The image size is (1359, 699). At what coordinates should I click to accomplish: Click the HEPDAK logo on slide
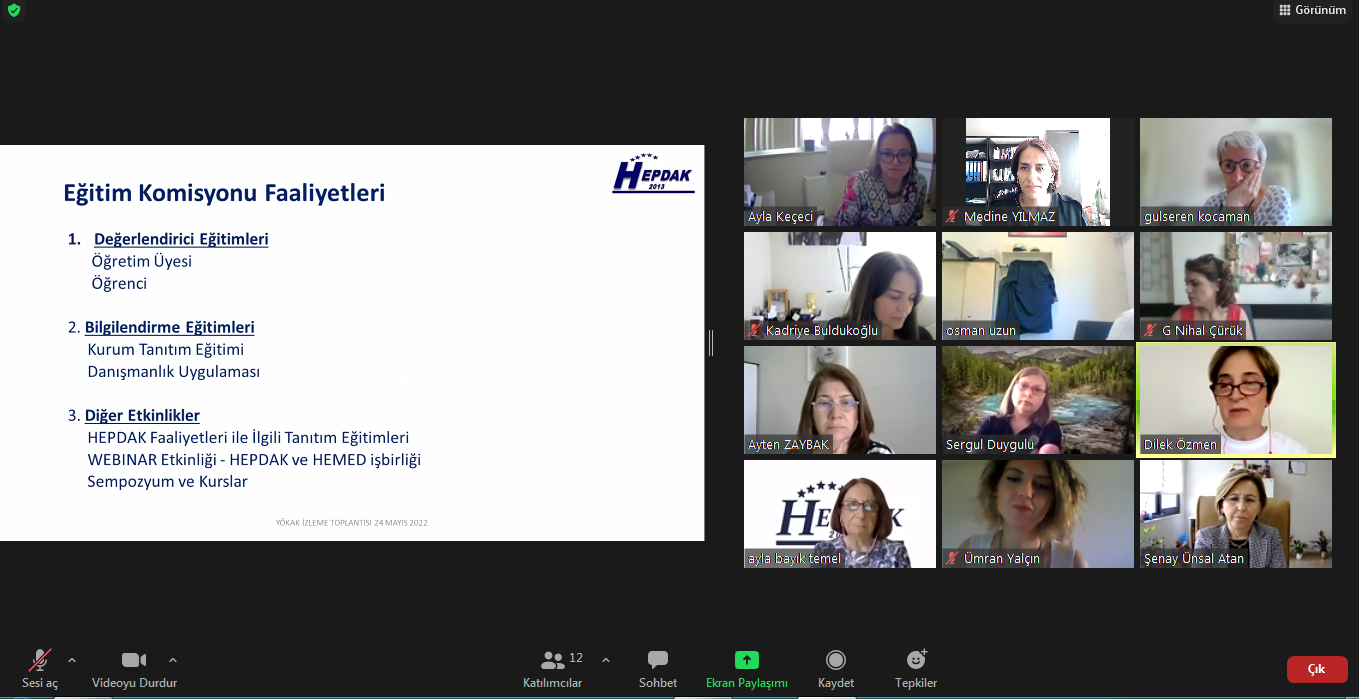(x=653, y=174)
